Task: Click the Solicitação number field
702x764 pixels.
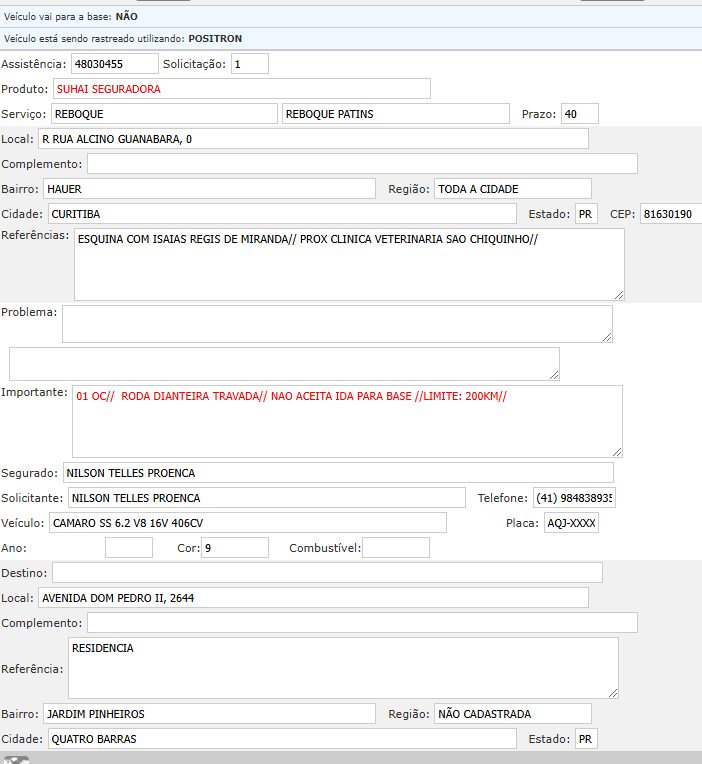Action: [x=249, y=64]
